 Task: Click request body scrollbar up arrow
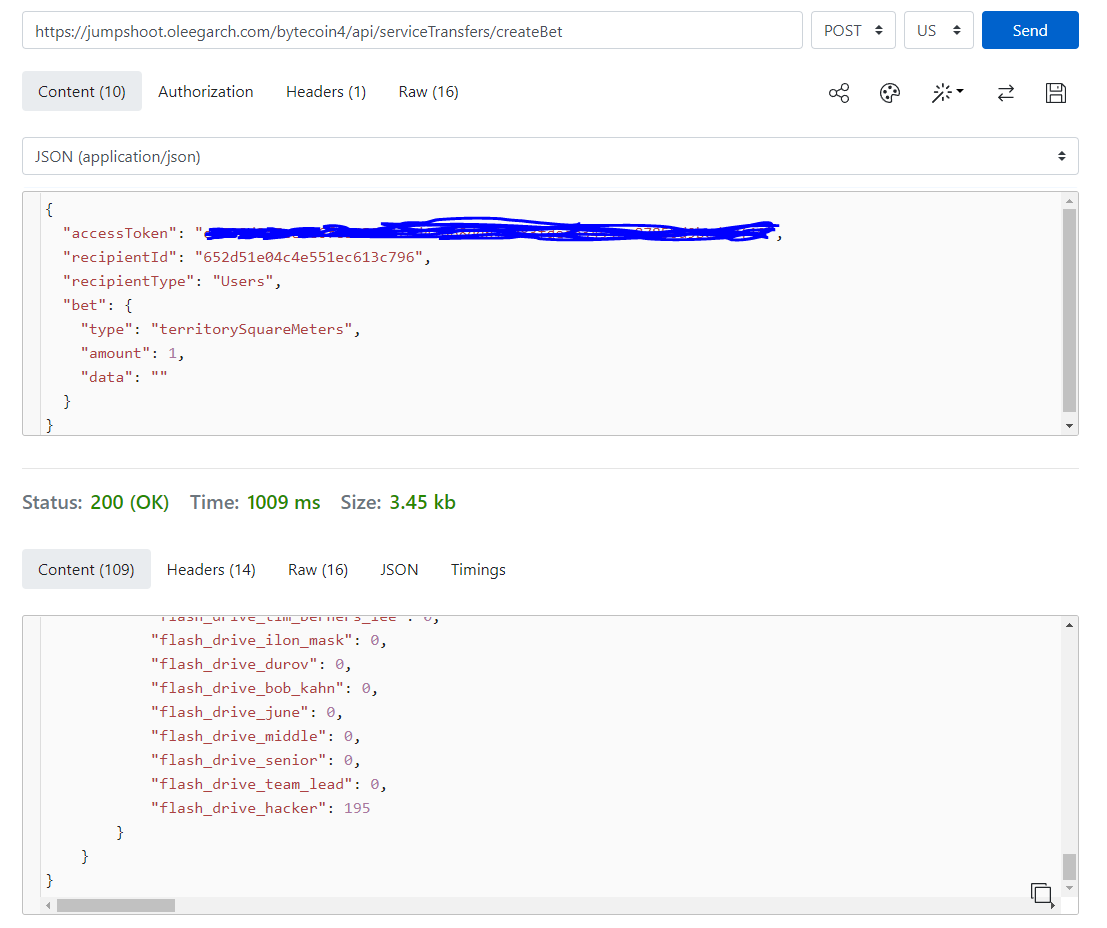click(x=1069, y=201)
